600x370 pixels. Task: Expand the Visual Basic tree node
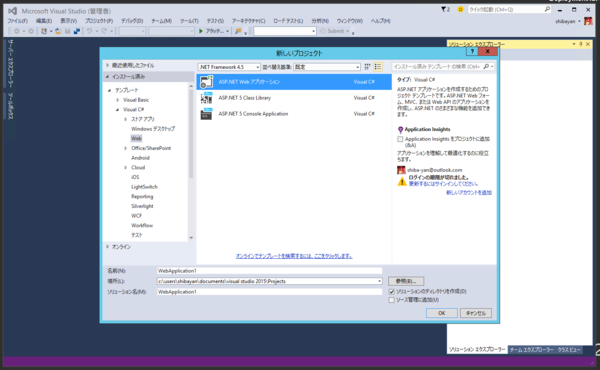pos(117,100)
